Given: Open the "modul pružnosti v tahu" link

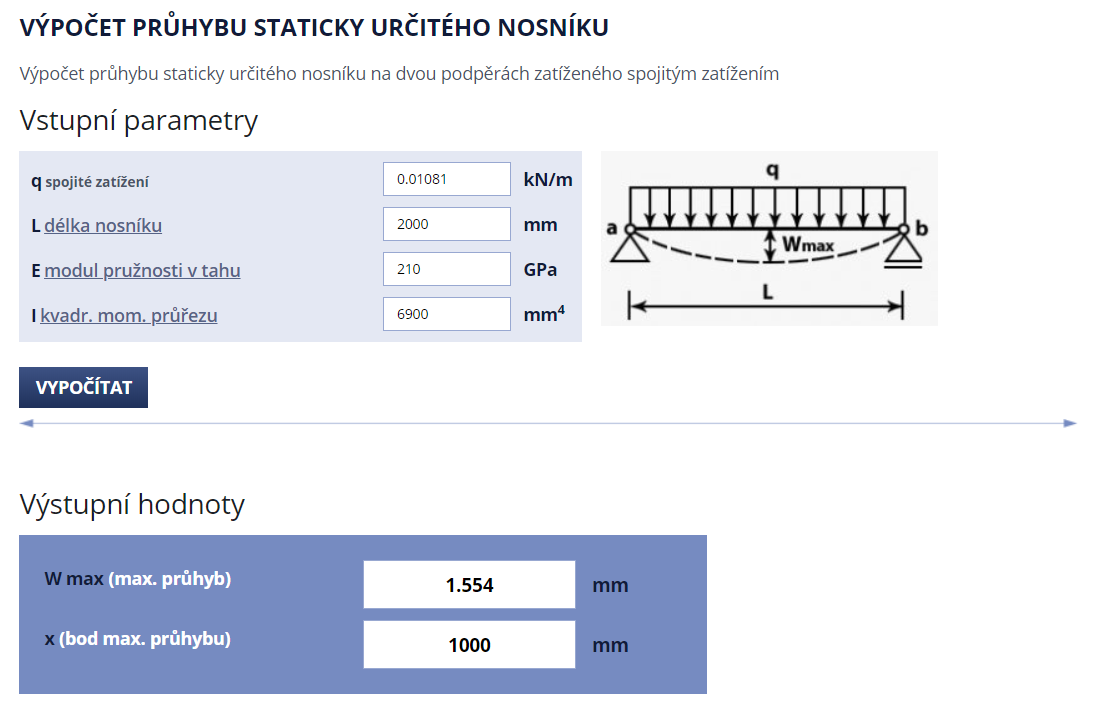Looking at the screenshot, I should (142, 270).
